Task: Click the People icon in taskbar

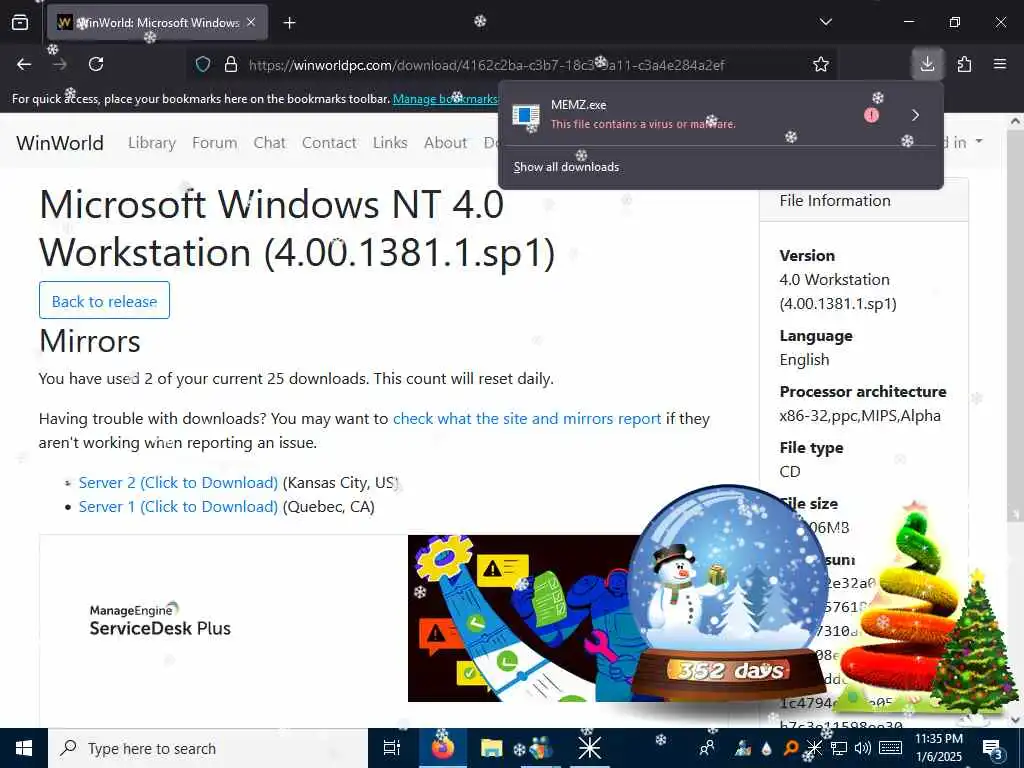Action: 707,748
